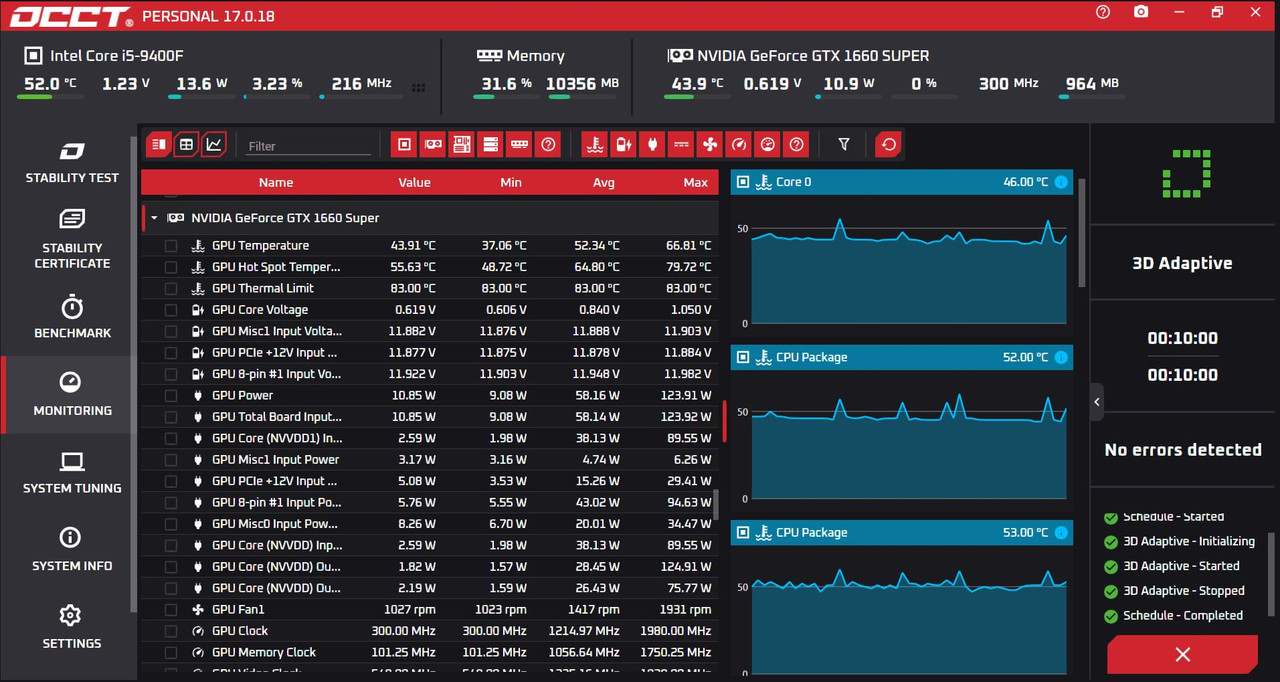The image size is (1280, 682).
Task: Toggle current readings filter icon
Action: [681, 145]
